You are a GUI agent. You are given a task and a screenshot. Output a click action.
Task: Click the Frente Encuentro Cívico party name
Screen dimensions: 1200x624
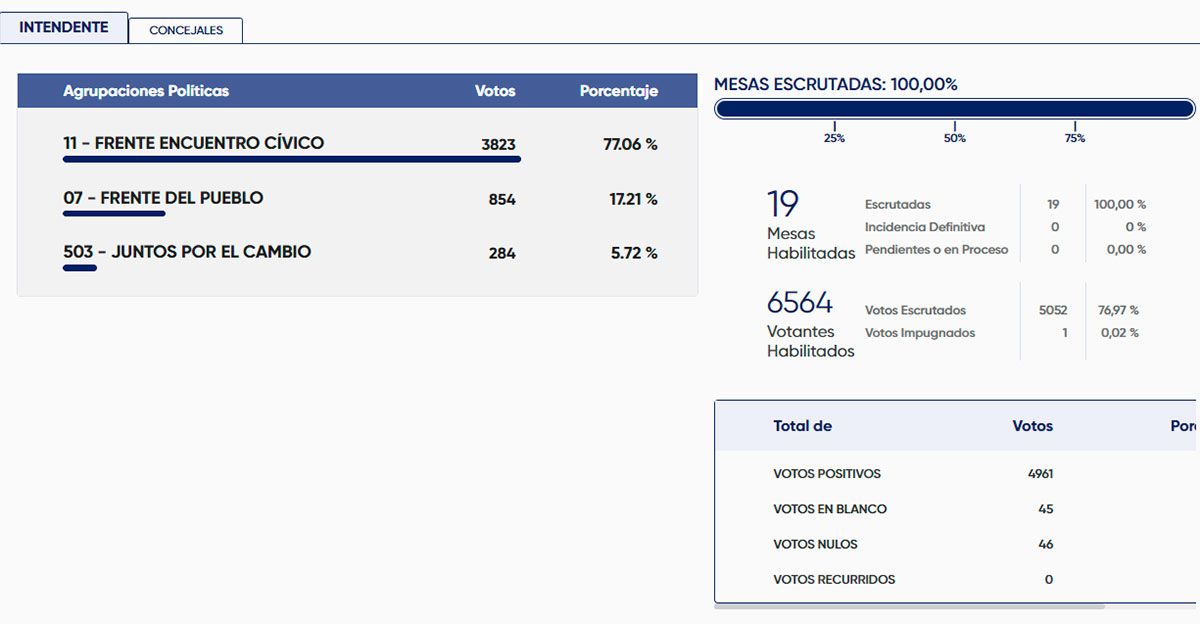193,143
